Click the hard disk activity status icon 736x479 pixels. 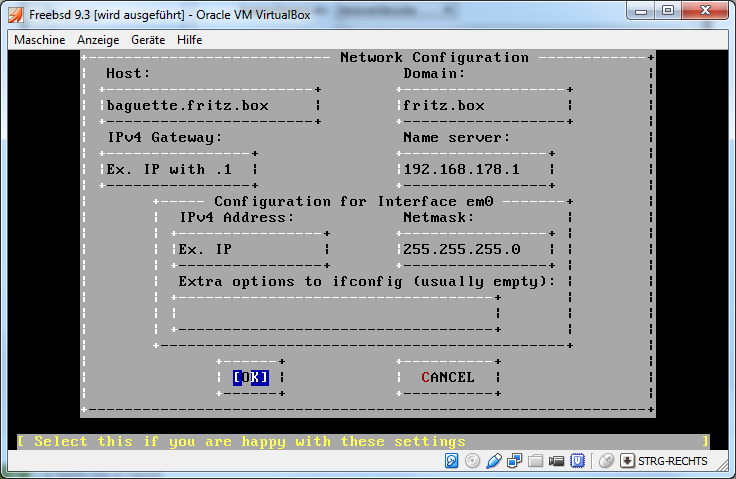[x=451, y=461]
